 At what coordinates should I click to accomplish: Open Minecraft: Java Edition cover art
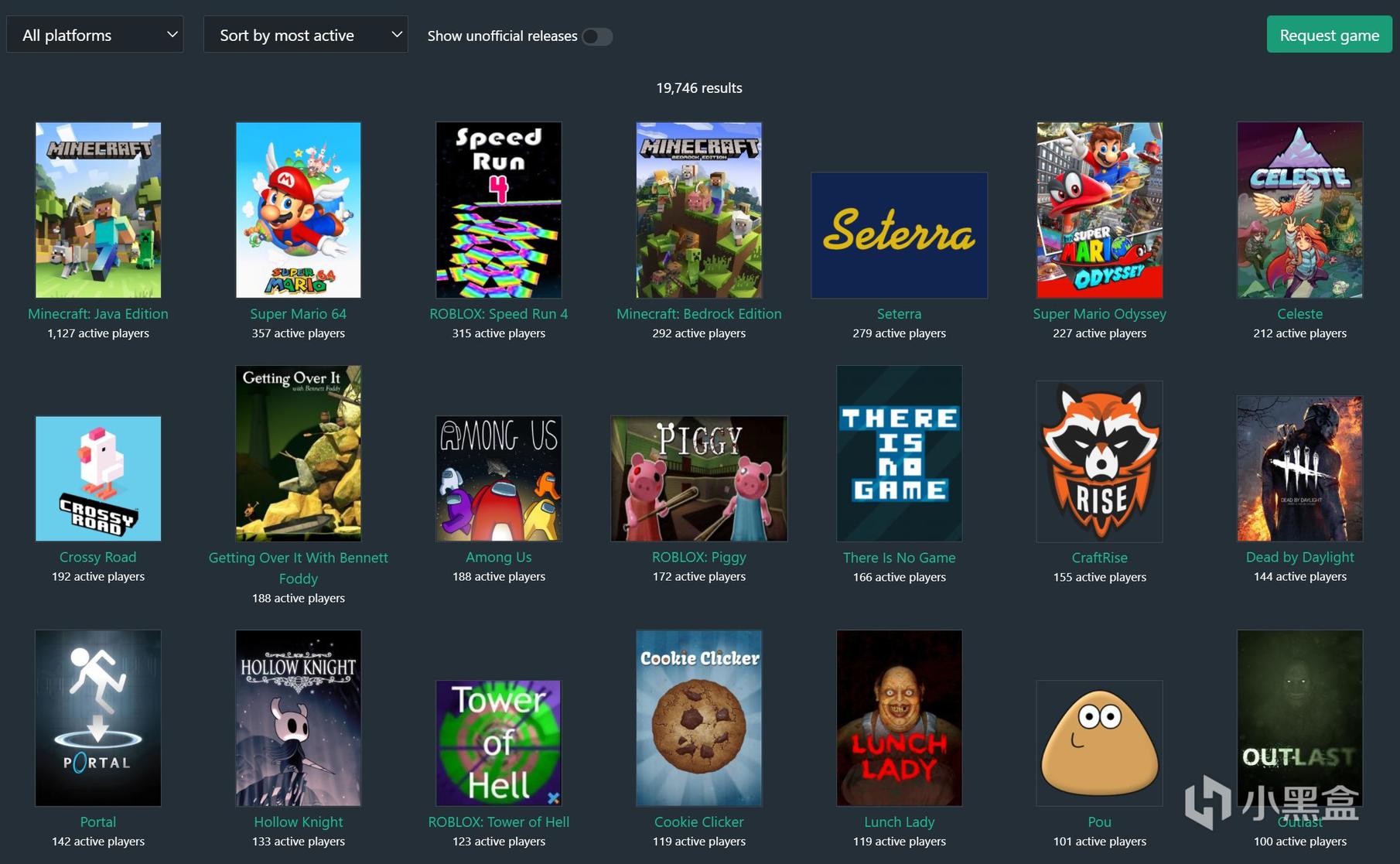[98, 210]
